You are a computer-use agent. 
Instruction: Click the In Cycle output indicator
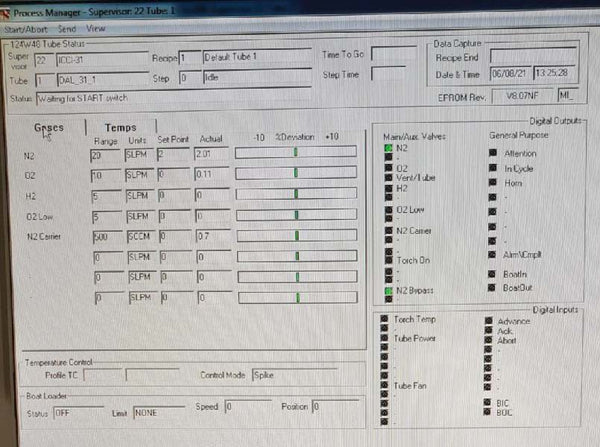pyautogui.click(x=493, y=168)
